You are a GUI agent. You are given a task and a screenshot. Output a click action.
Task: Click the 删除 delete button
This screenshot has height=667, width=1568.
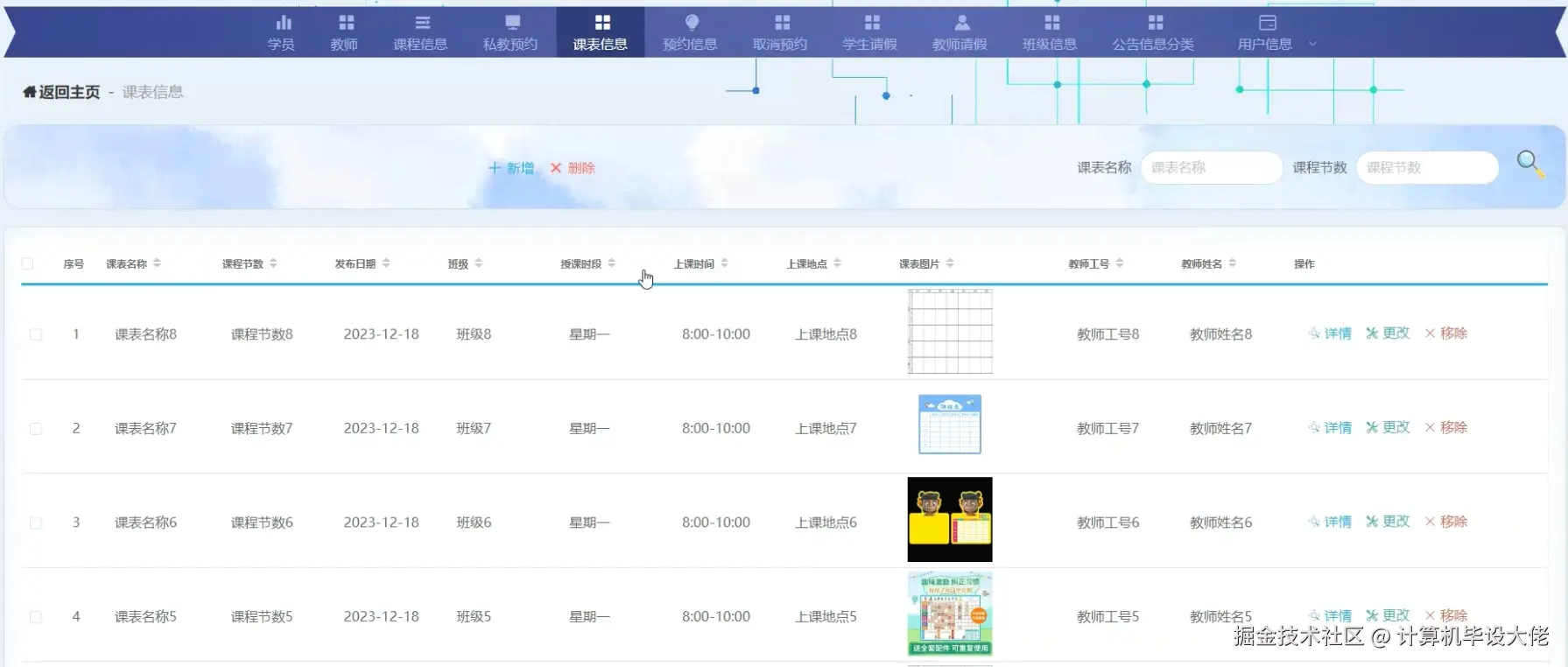(x=573, y=168)
